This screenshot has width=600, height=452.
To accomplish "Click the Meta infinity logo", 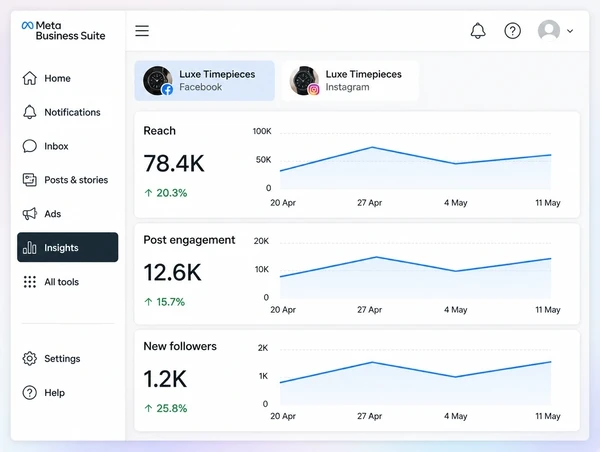I will tap(28, 26).
